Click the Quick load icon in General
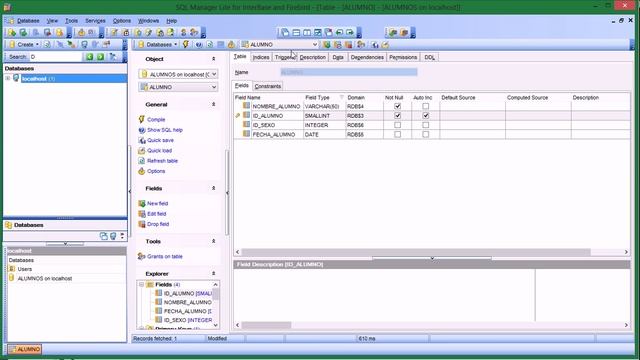 pos(142,150)
